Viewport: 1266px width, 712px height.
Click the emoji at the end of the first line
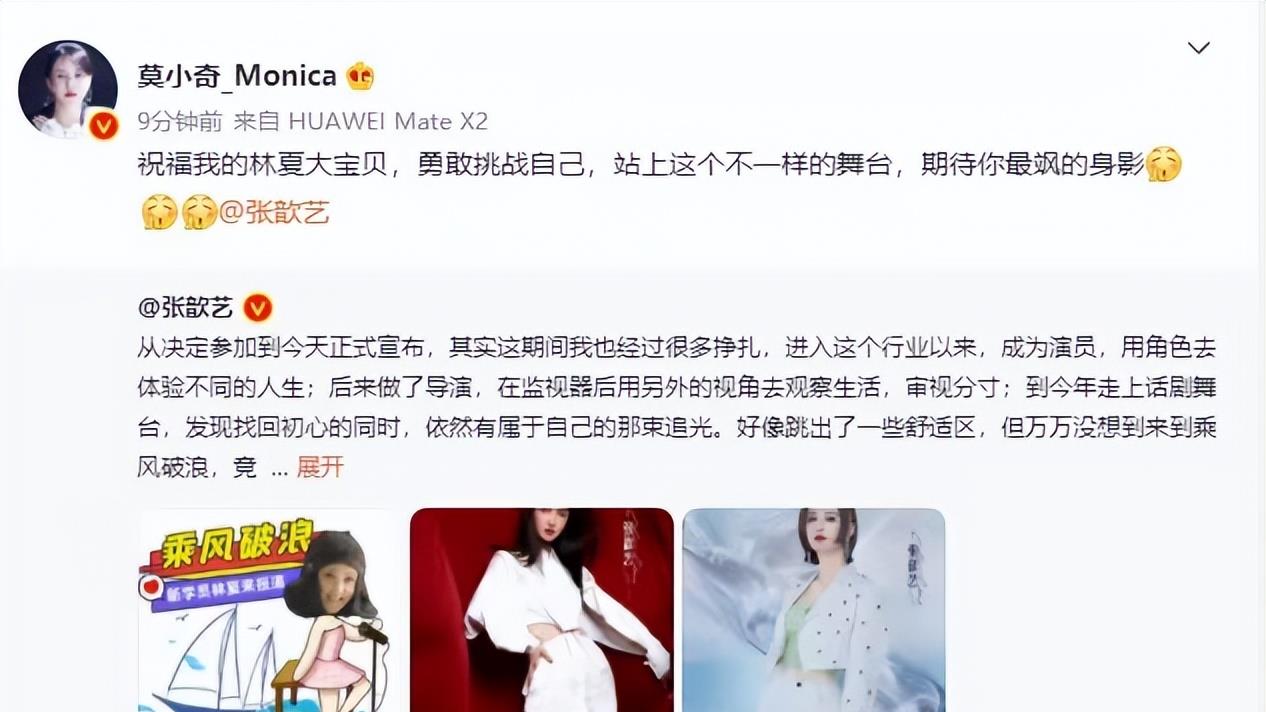pos(1164,164)
